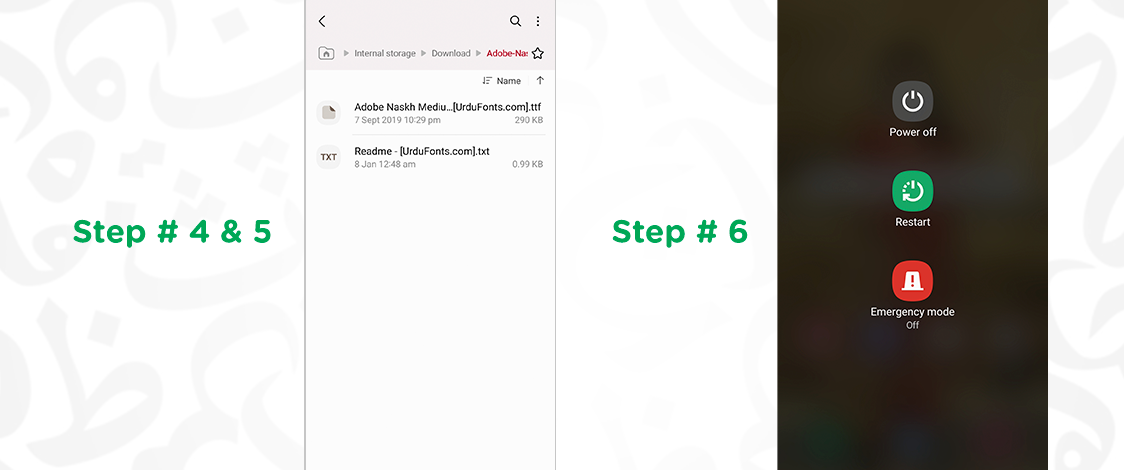1124x470 pixels.
Task: Toggle Emergency mode Off status text
Action: click(x=912, y=325)
